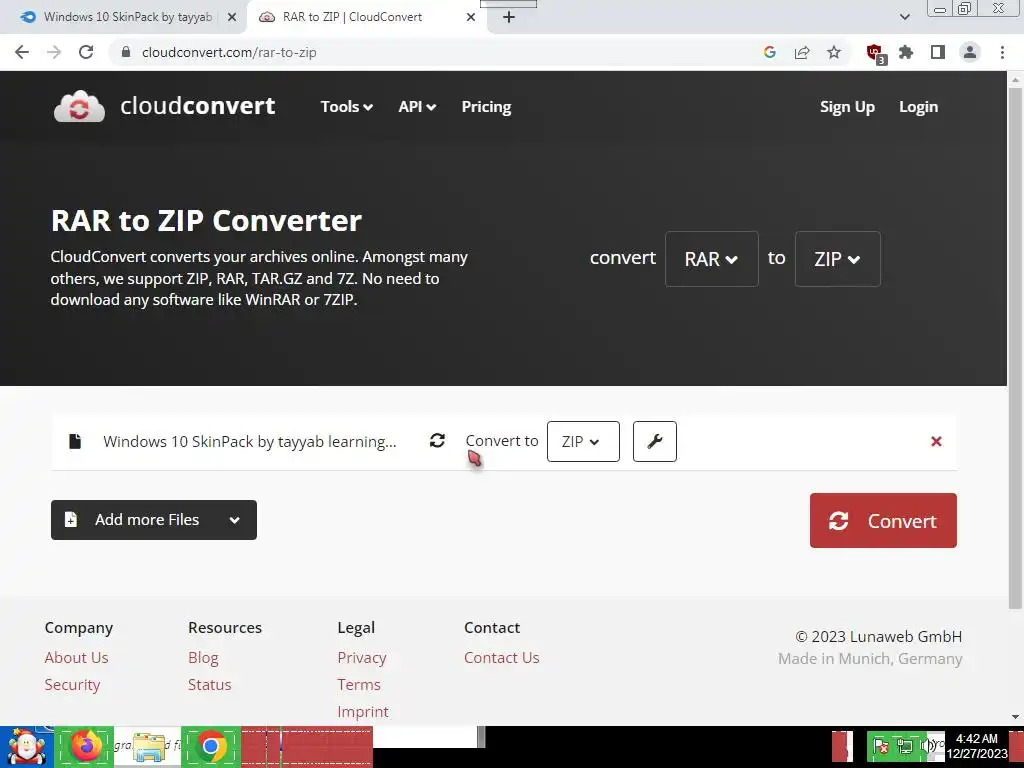The width and height of the screenshot is (1024, 768).
Task: Open the uBlock Origin extension icon
Action: tap(874, 53)
